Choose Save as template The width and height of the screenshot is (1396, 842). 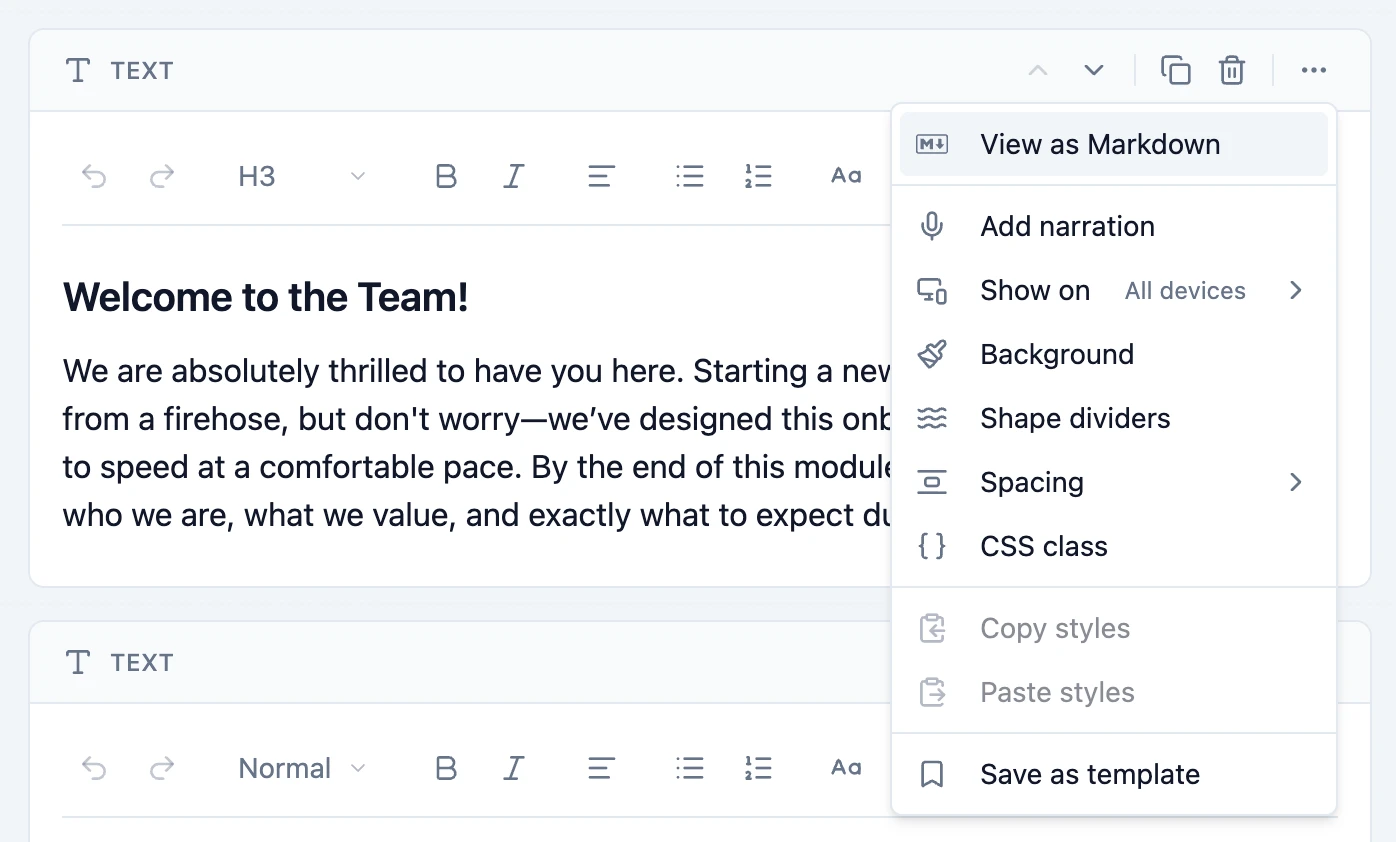1114,774
